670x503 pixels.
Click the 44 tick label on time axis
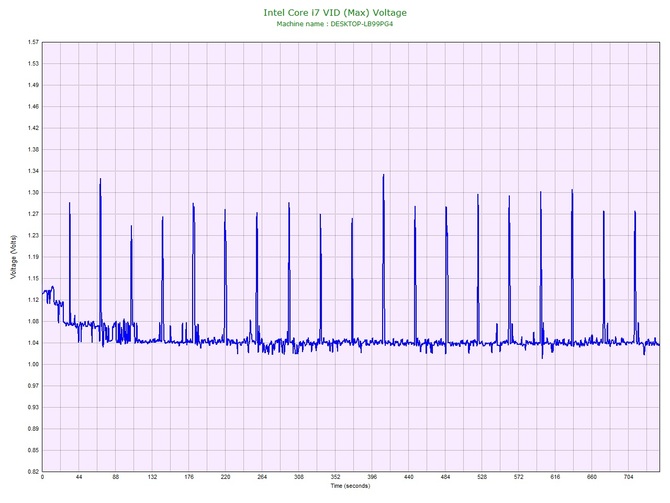click(x=79, y=477)
